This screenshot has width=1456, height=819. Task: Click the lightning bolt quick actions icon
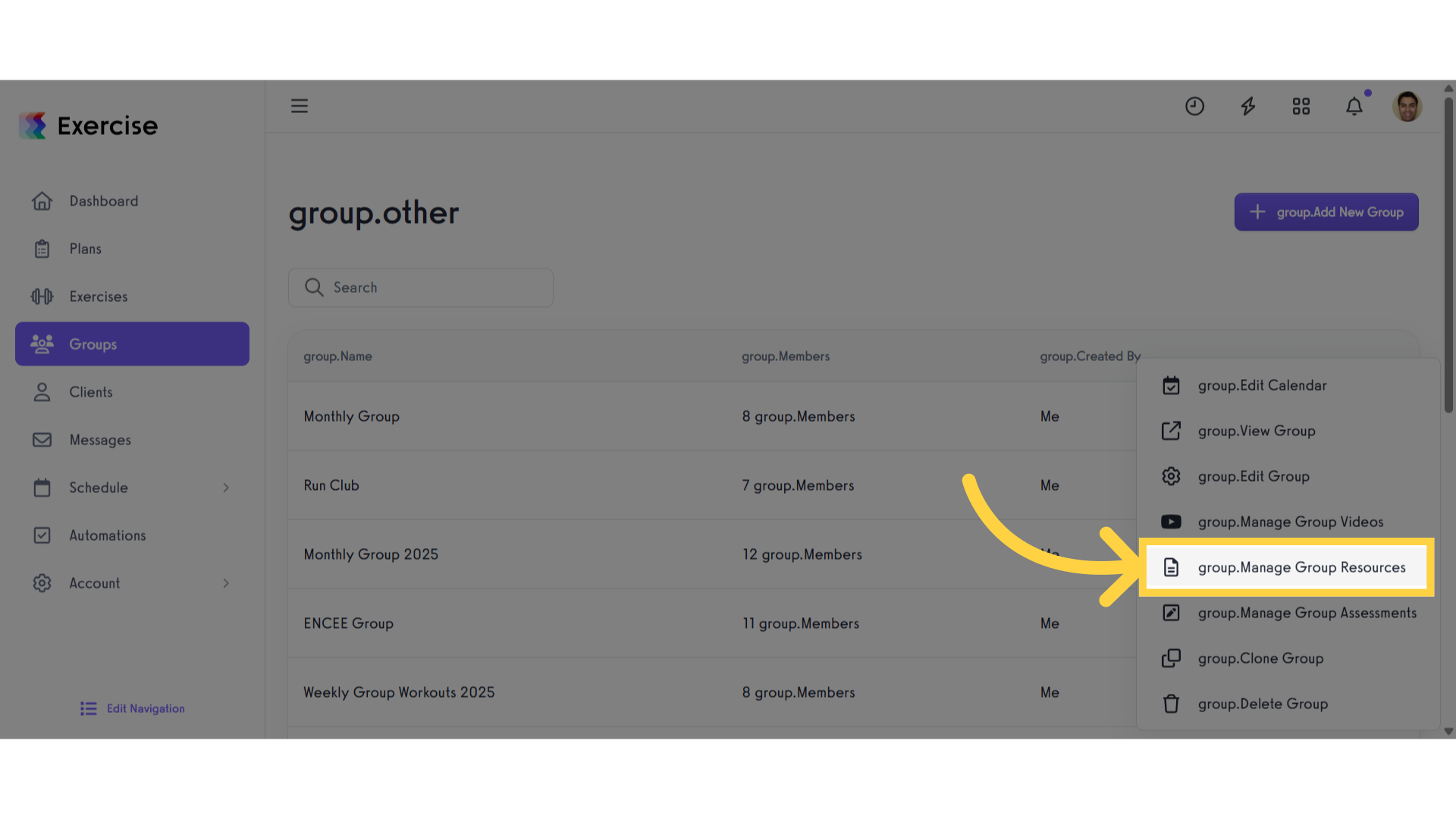coord(1248,106)
